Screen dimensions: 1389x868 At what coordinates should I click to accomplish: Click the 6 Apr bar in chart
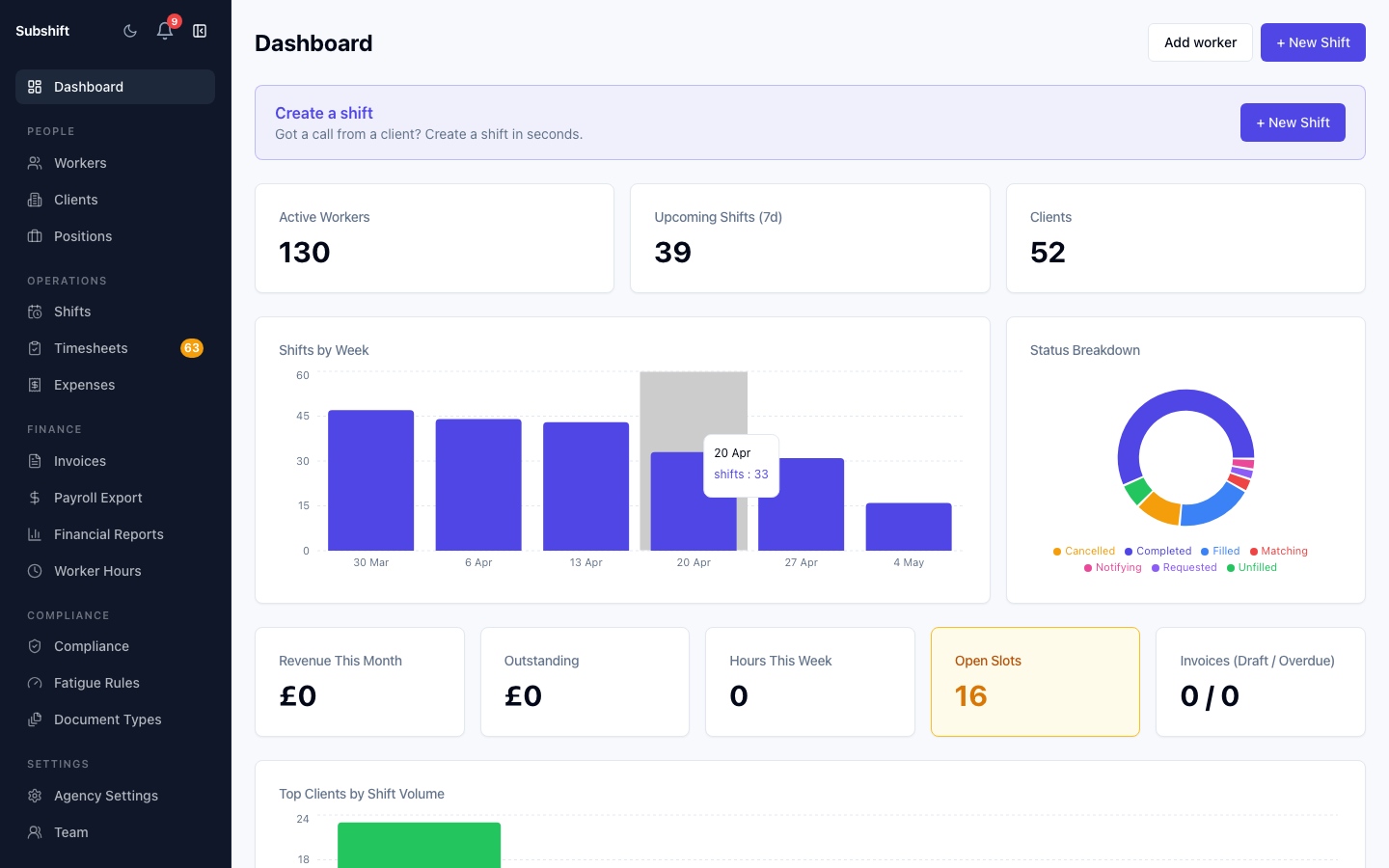click(478, 485)
